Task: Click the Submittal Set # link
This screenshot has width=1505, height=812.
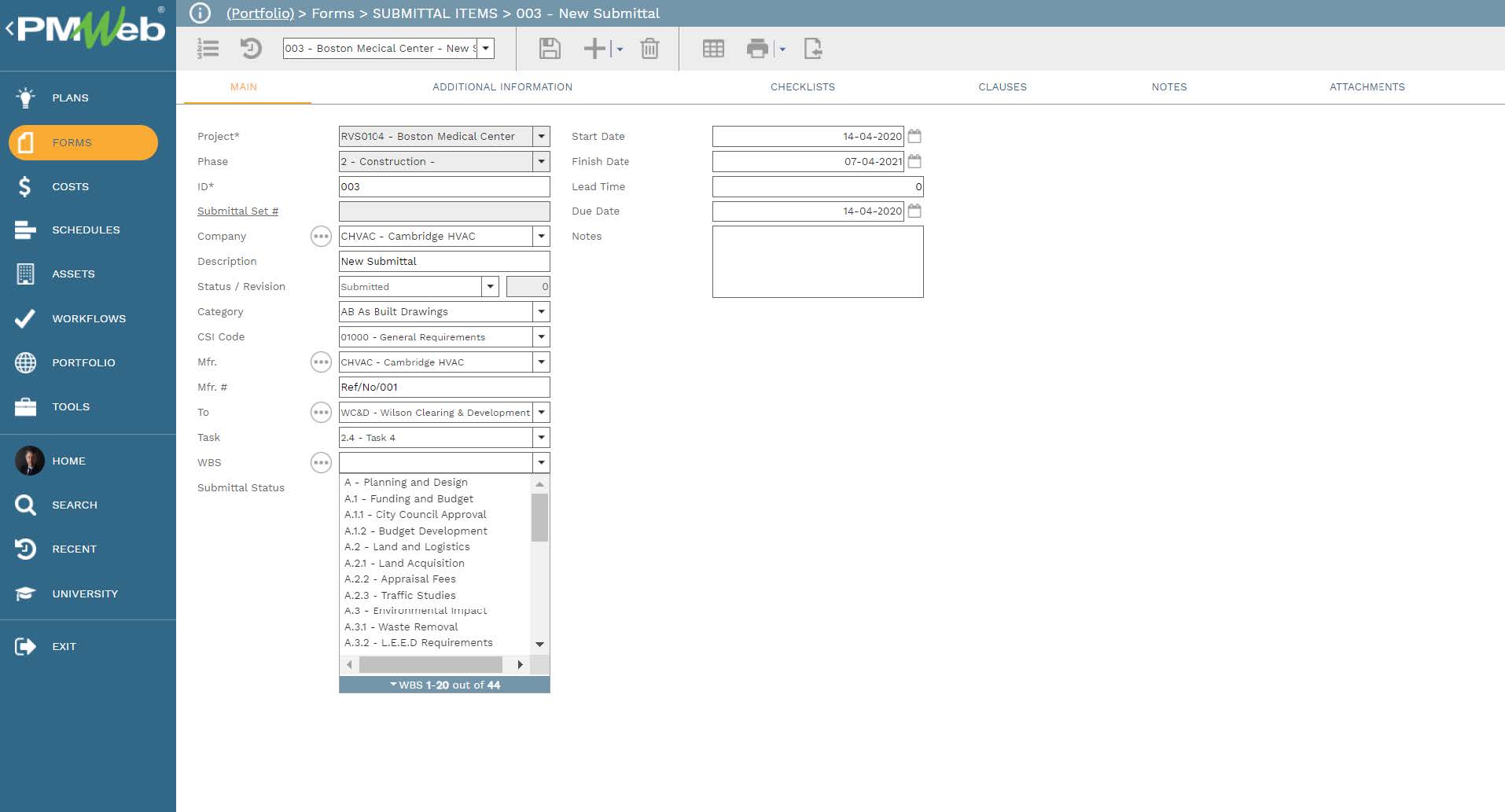Action: (x=237, y=211)
